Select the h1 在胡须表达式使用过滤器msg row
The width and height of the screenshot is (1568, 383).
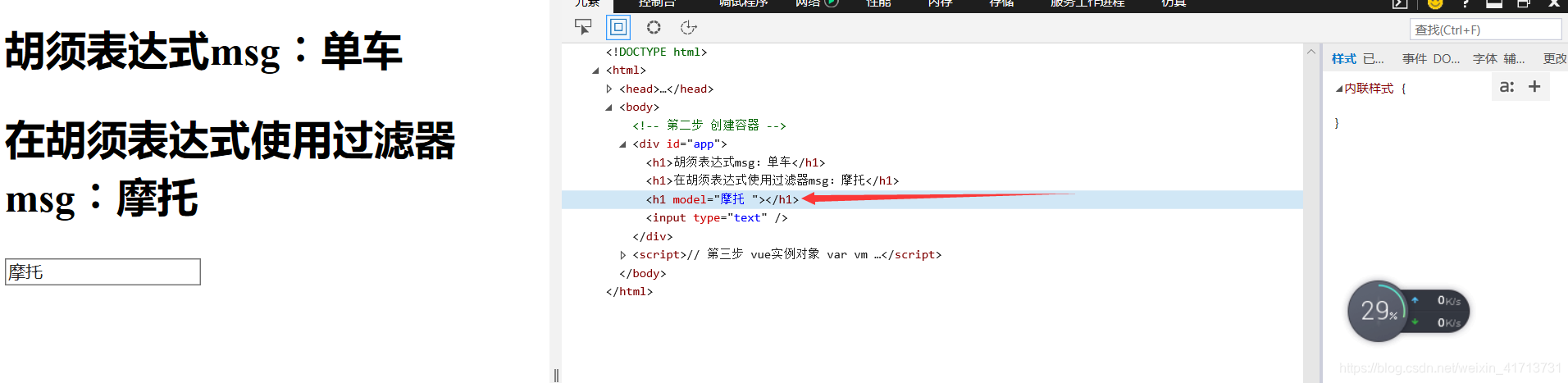click(x=773, y=180)
